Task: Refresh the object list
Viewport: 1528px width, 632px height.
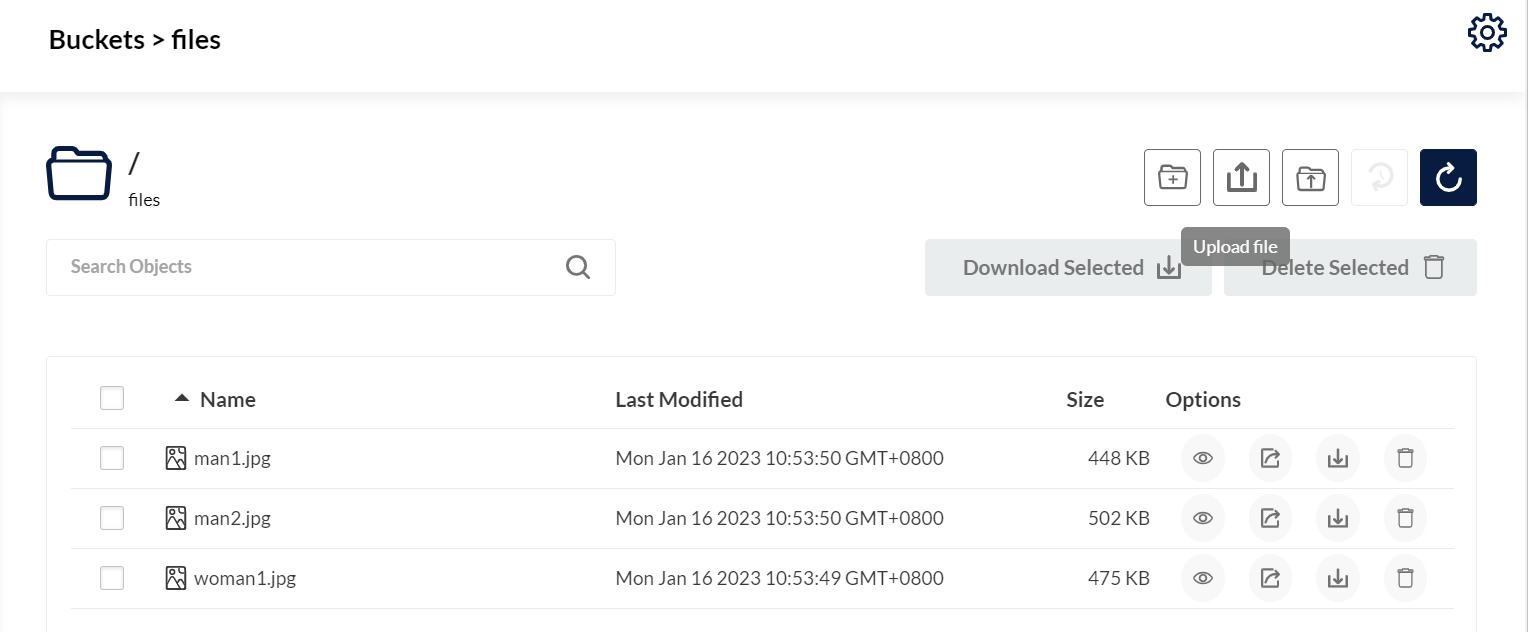Action: 1448,178
